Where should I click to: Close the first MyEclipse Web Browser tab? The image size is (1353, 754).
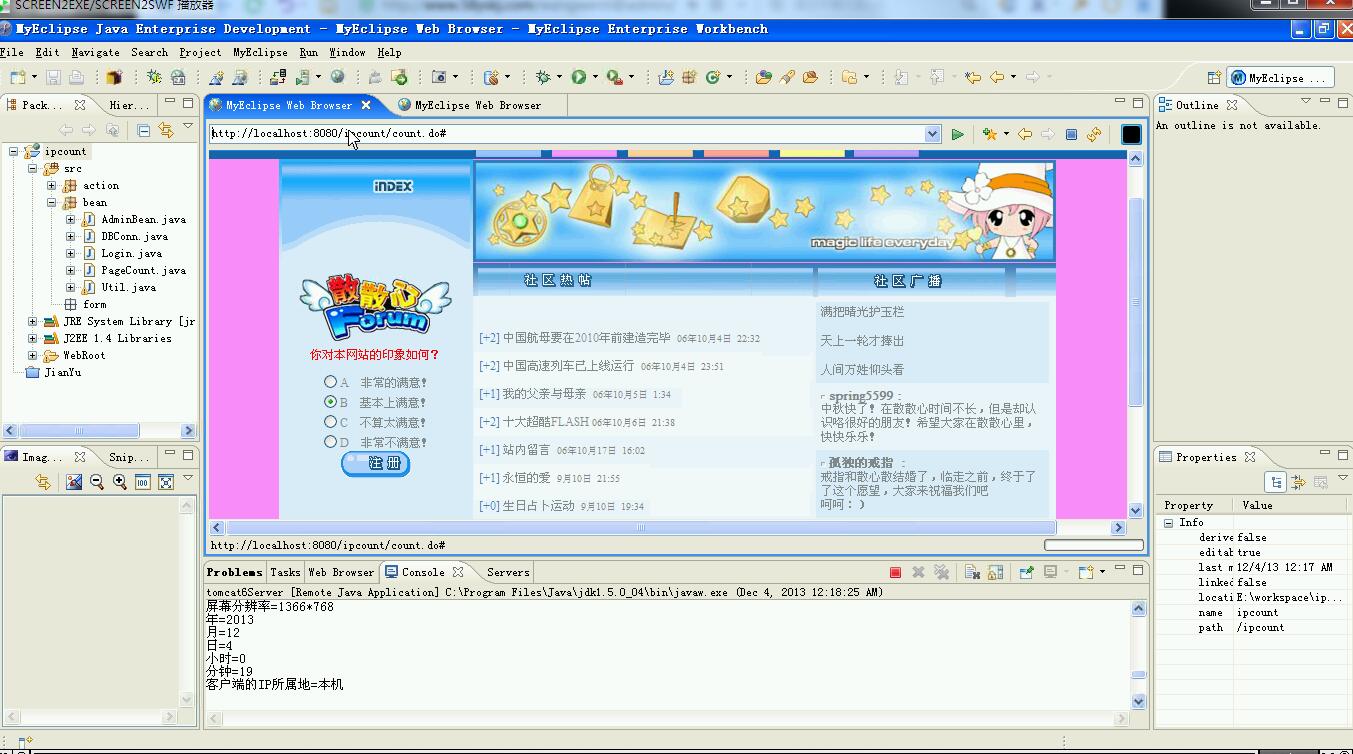(x=366, y=105)
